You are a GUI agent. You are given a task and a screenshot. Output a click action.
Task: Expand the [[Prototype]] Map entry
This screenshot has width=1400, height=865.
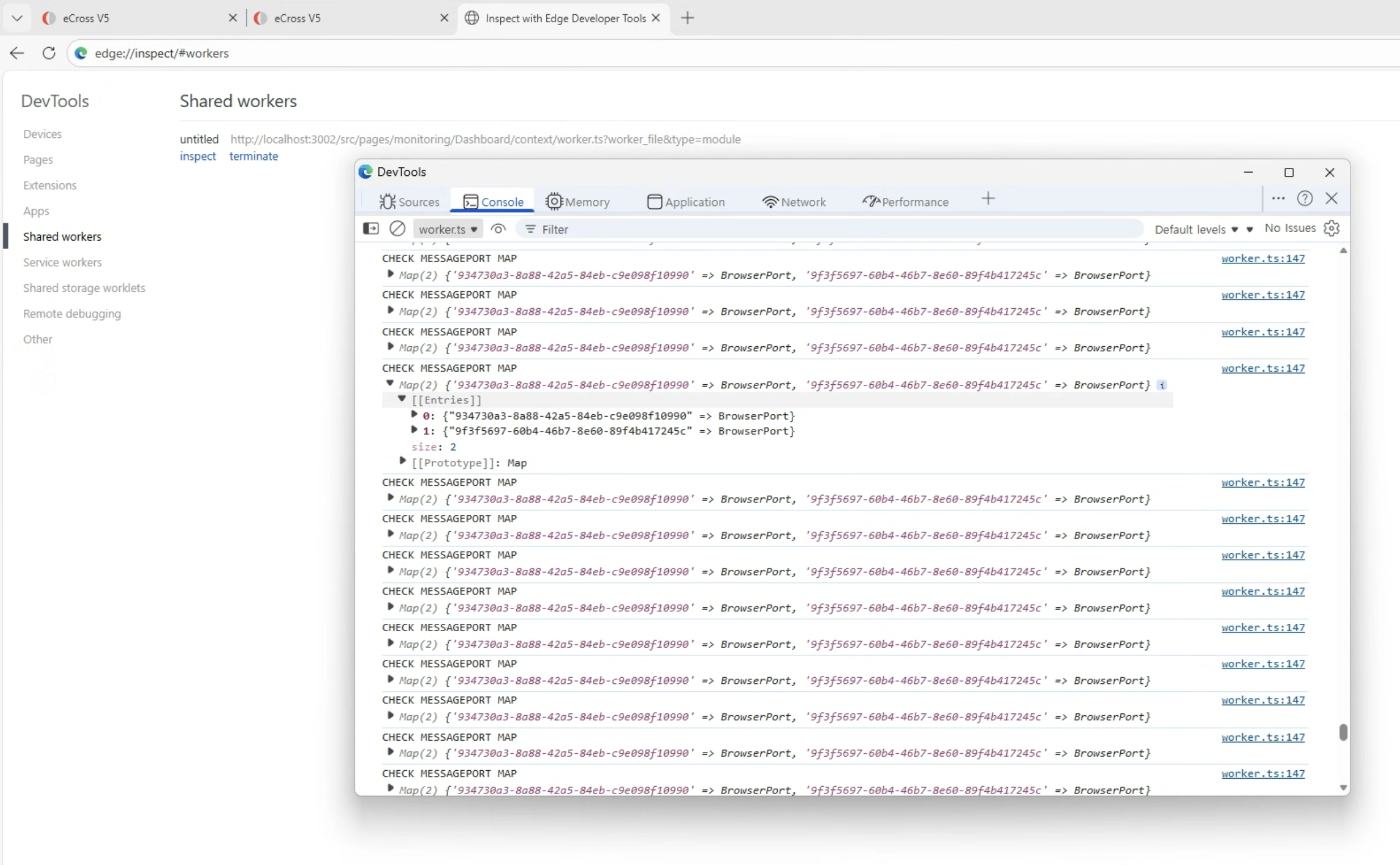point(403,461)
